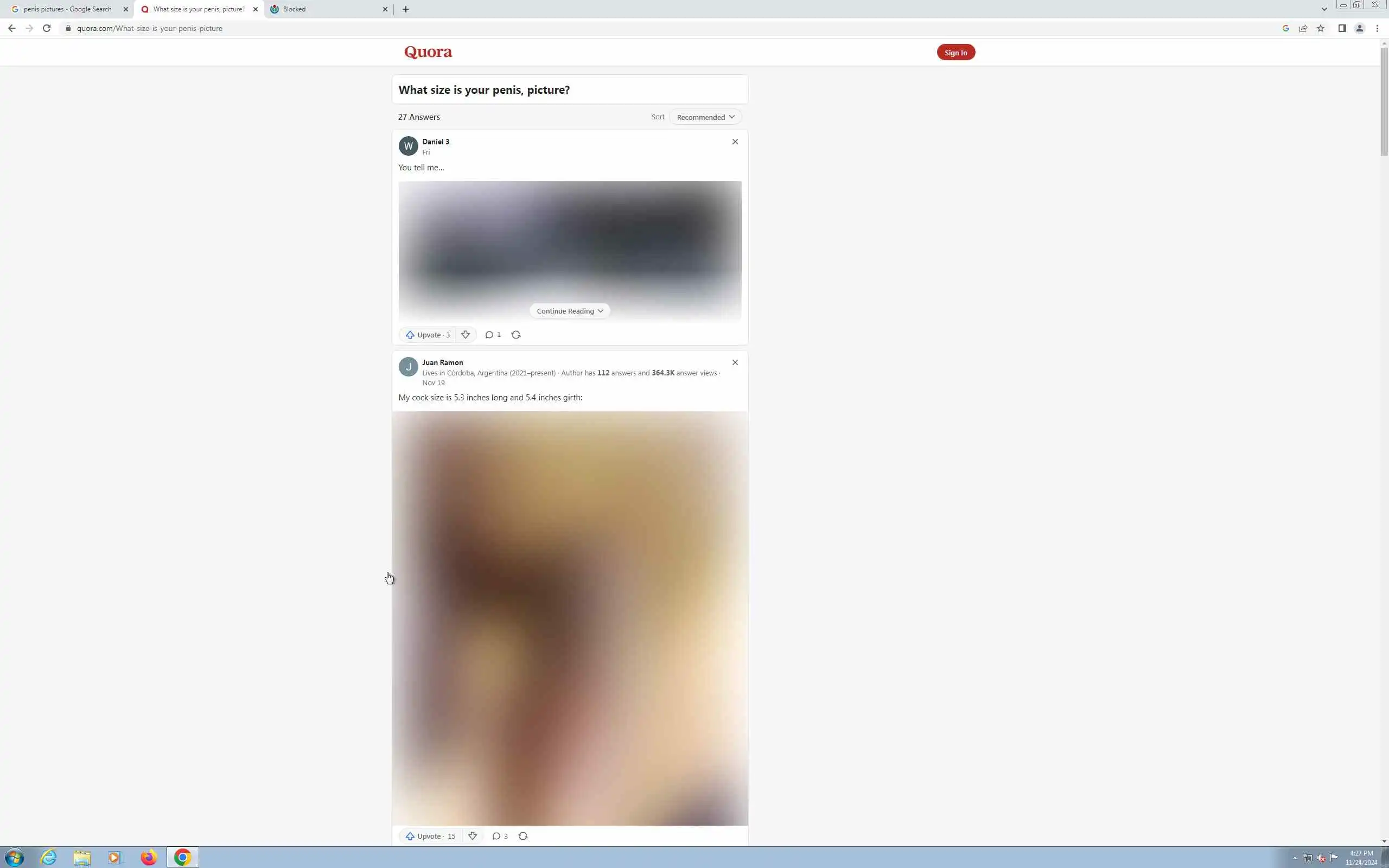Reload the page with refresh icon
Screen dimensions: 1389x868
47,28
